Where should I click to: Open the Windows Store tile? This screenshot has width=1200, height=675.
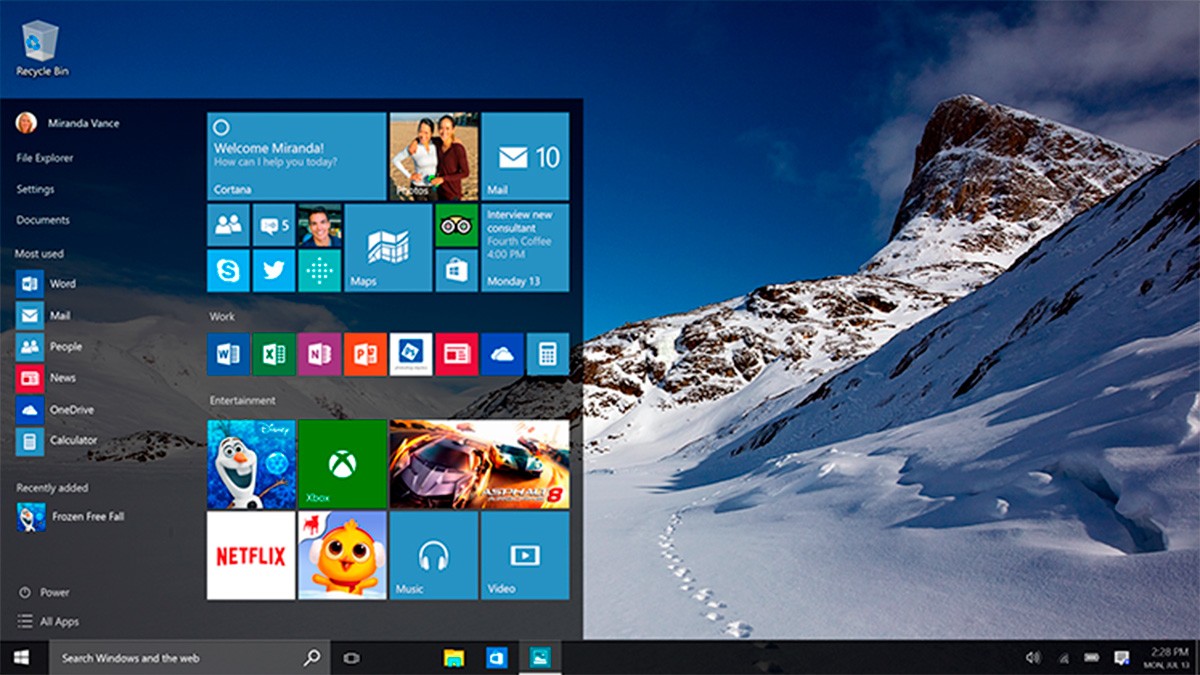457,271
